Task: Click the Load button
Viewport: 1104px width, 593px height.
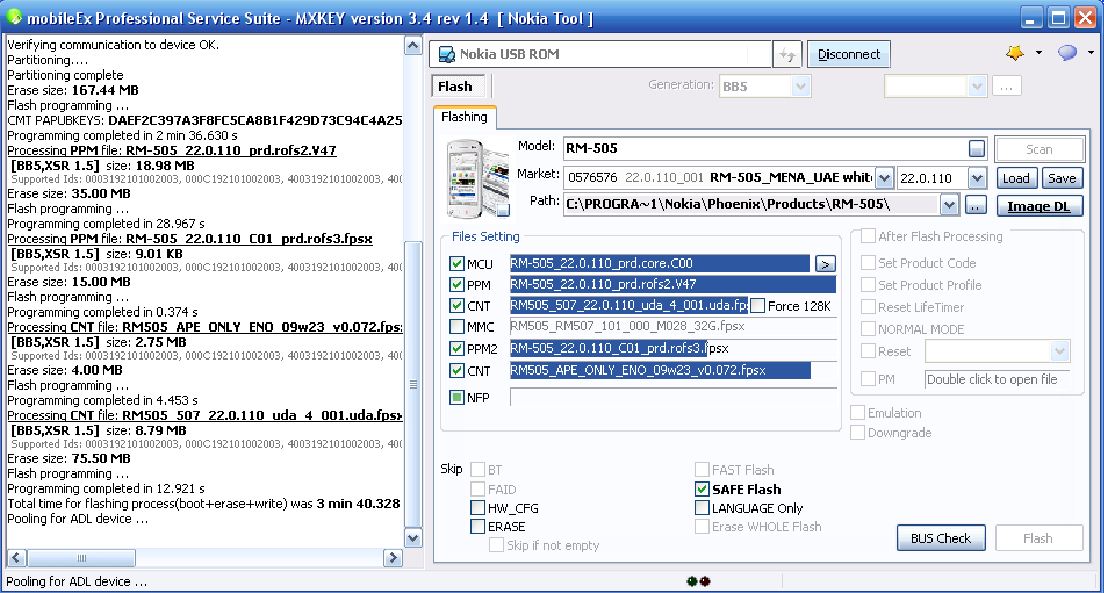Action: coord(1015,178)
